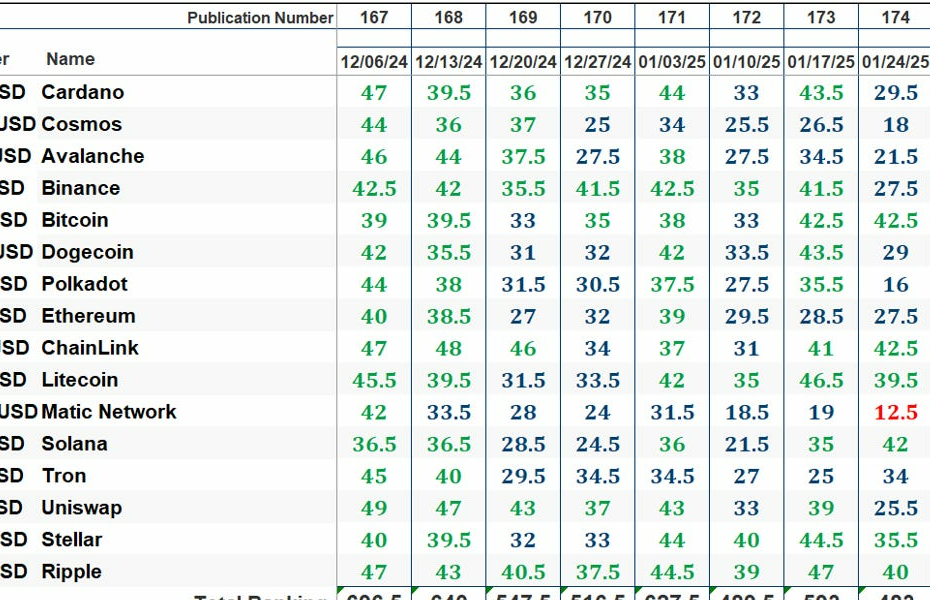Click Bitcoin's 39 value under 12/06/24
Screen dimensions: 930x600
[374, 221]
